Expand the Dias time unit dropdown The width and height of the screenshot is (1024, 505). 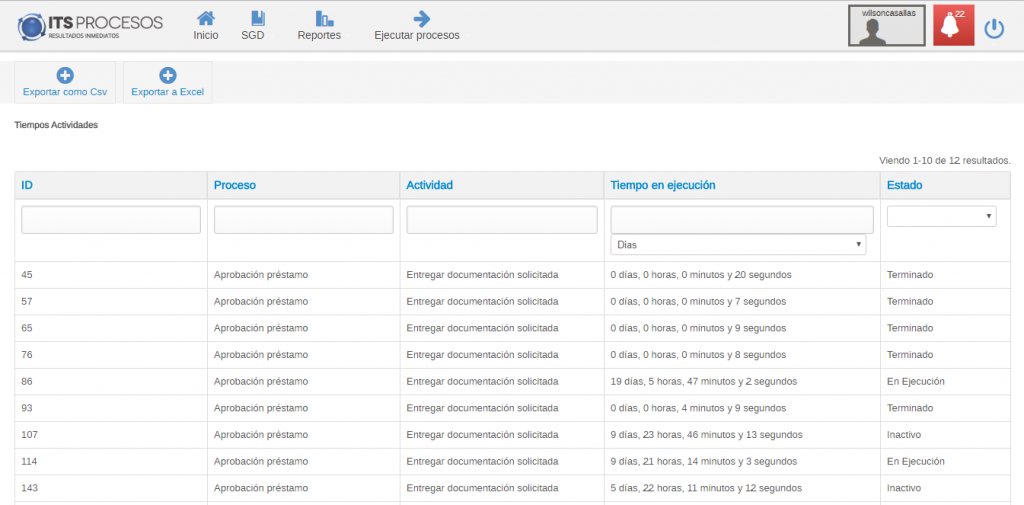tap(739, 245)
